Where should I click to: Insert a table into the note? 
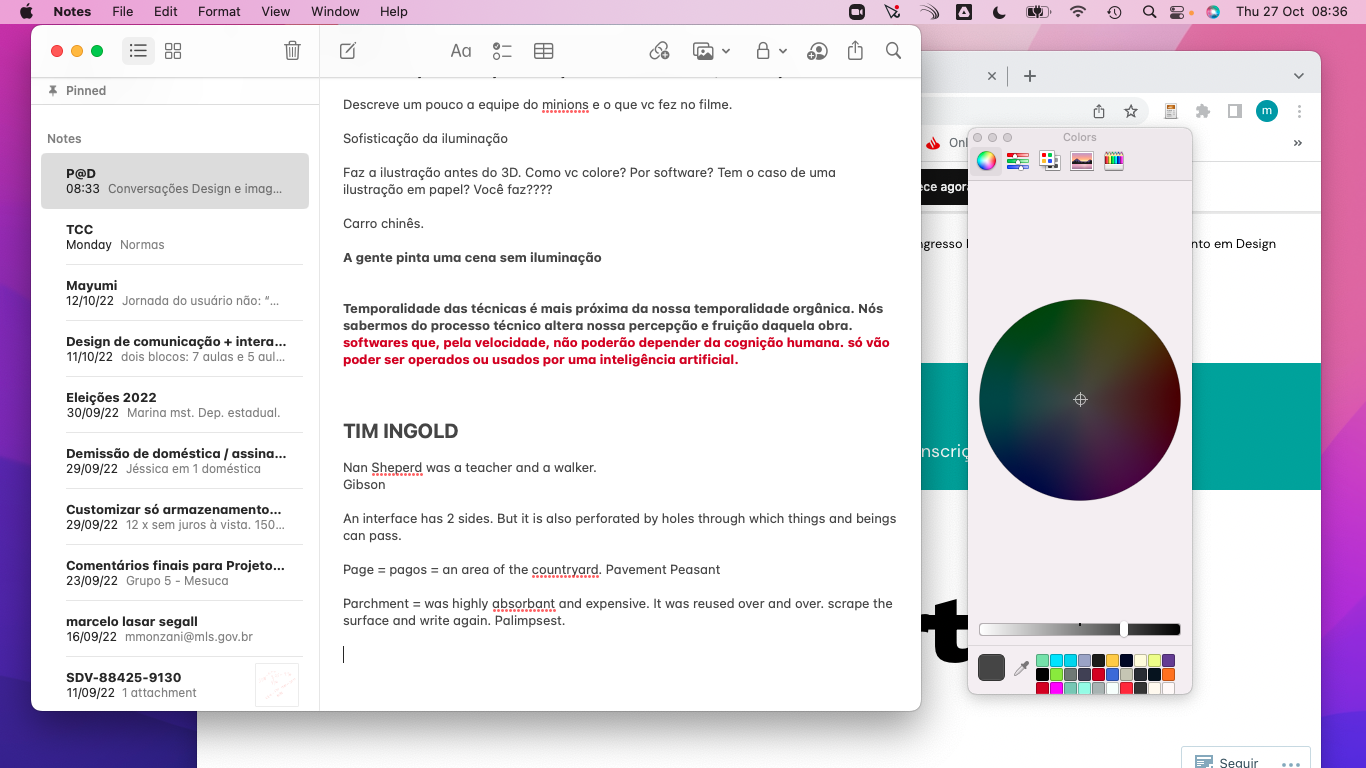tap(543, 51)
